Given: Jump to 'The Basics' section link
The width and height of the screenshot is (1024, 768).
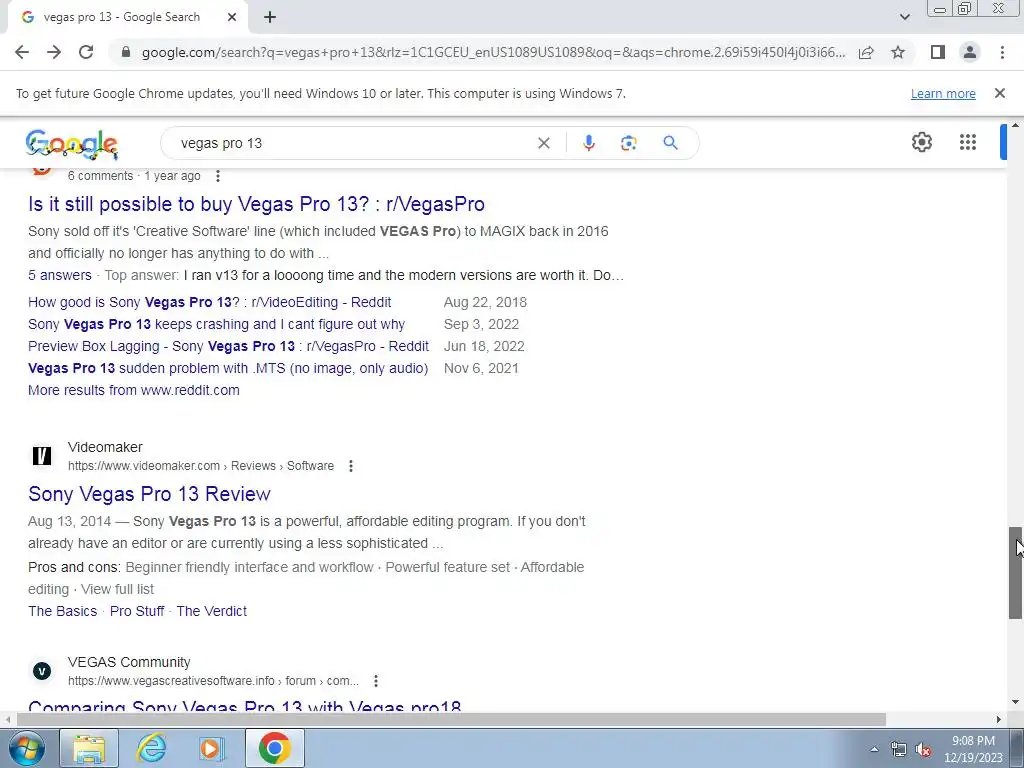Looking at the screenshot, I should (62, 611).
